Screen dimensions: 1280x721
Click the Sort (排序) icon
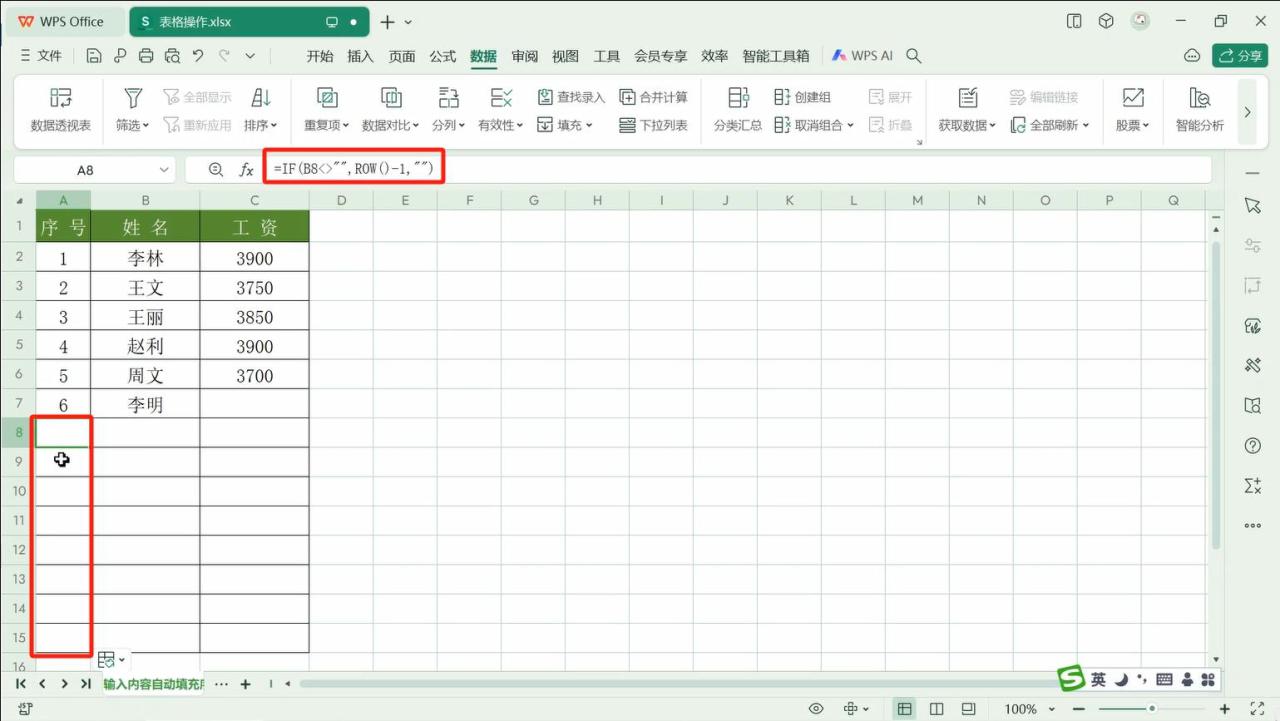[x=261, y=98]
